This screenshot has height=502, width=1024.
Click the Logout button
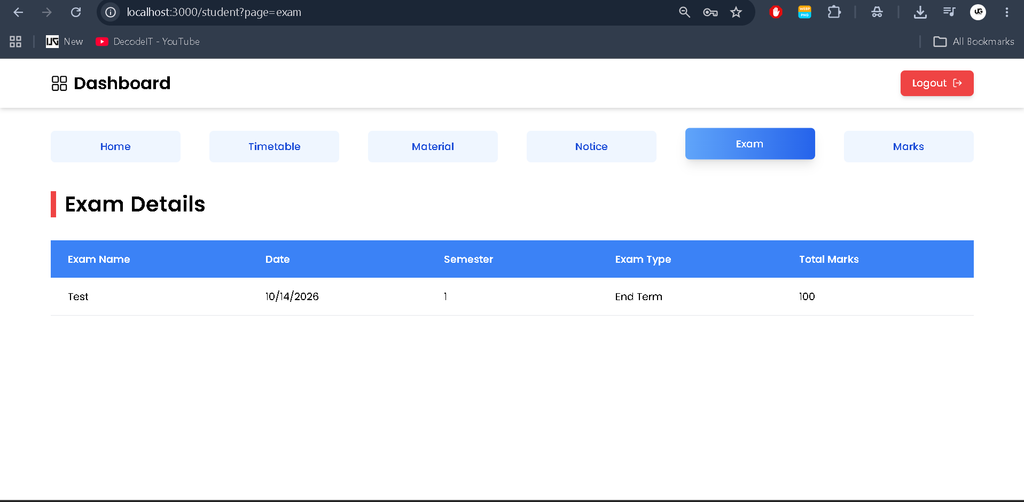[x=936, y=83]
